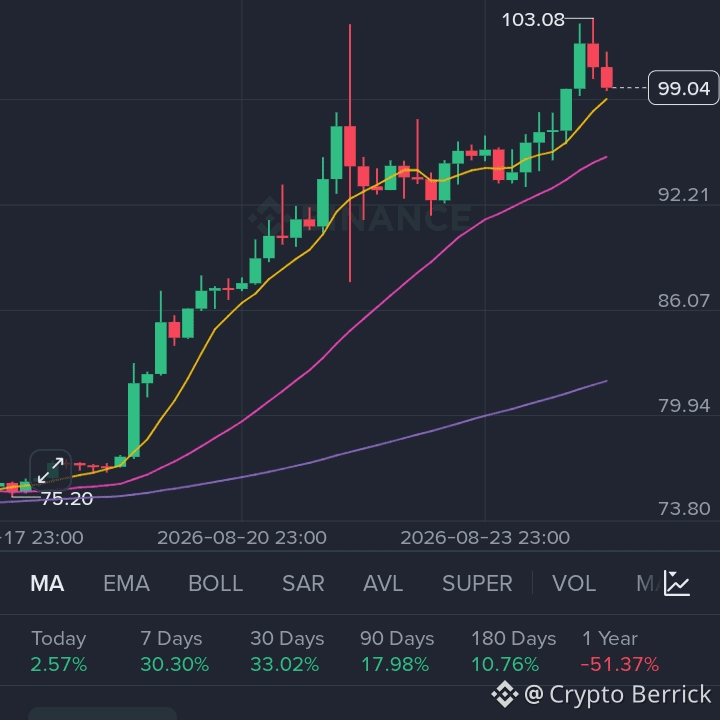Viewport: 720px width, 720px height.
Task: Click the current price label 99.04
Action: click(x=683, y=88)
